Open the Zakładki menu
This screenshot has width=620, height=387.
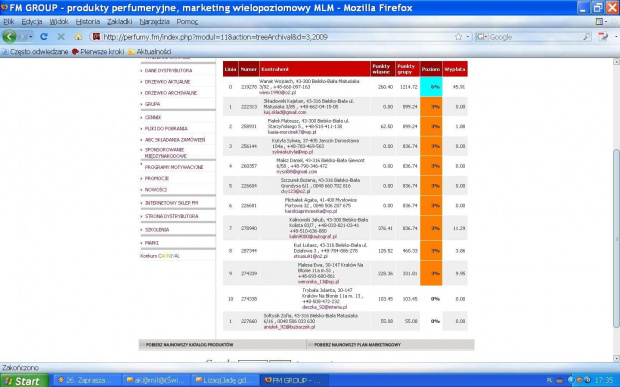click(x=119, y=22)
